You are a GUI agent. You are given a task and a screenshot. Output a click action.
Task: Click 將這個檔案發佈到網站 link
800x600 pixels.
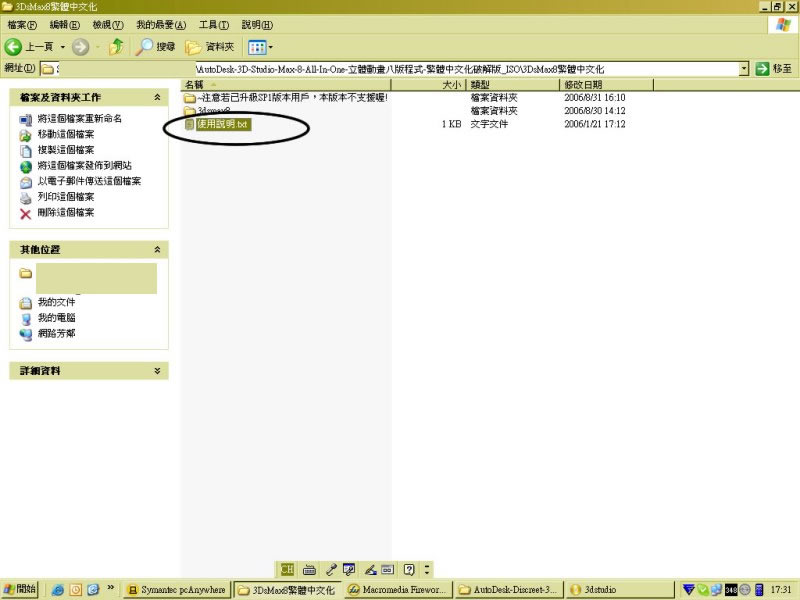click(x=85, y=165)
